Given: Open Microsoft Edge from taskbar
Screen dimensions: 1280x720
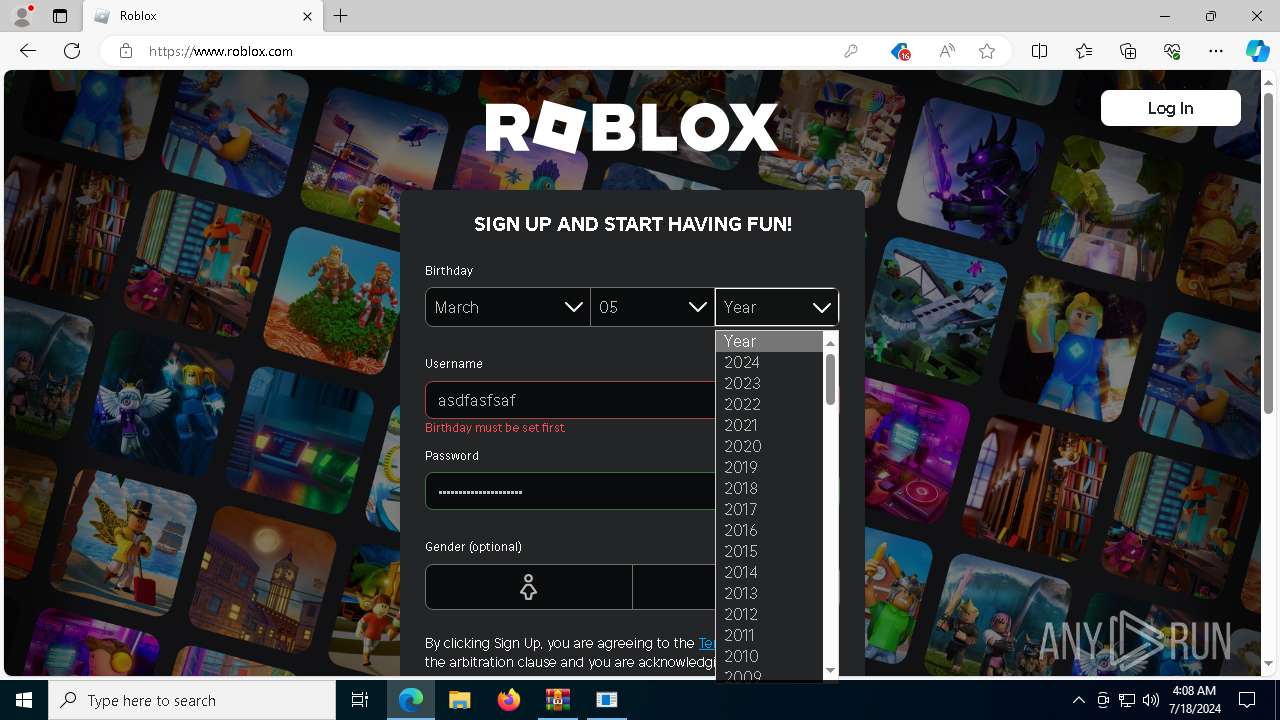Looking at the screenshot, I should click(x=411, y=700).
